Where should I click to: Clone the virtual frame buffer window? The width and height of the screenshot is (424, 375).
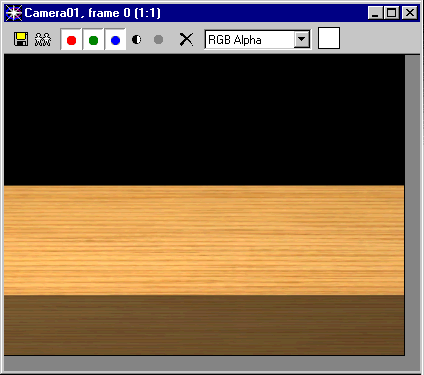[x=43, y=39]
